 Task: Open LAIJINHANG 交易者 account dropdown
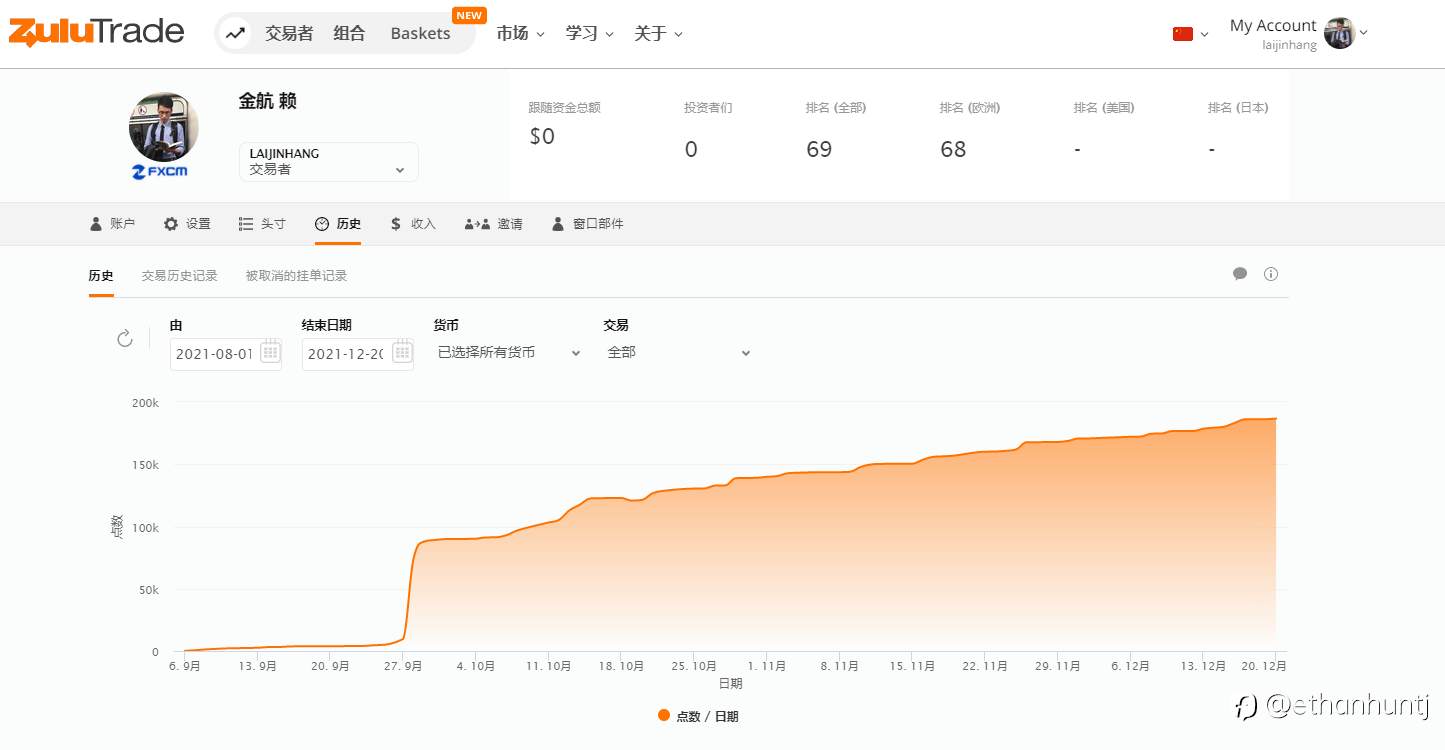point(328,162)
